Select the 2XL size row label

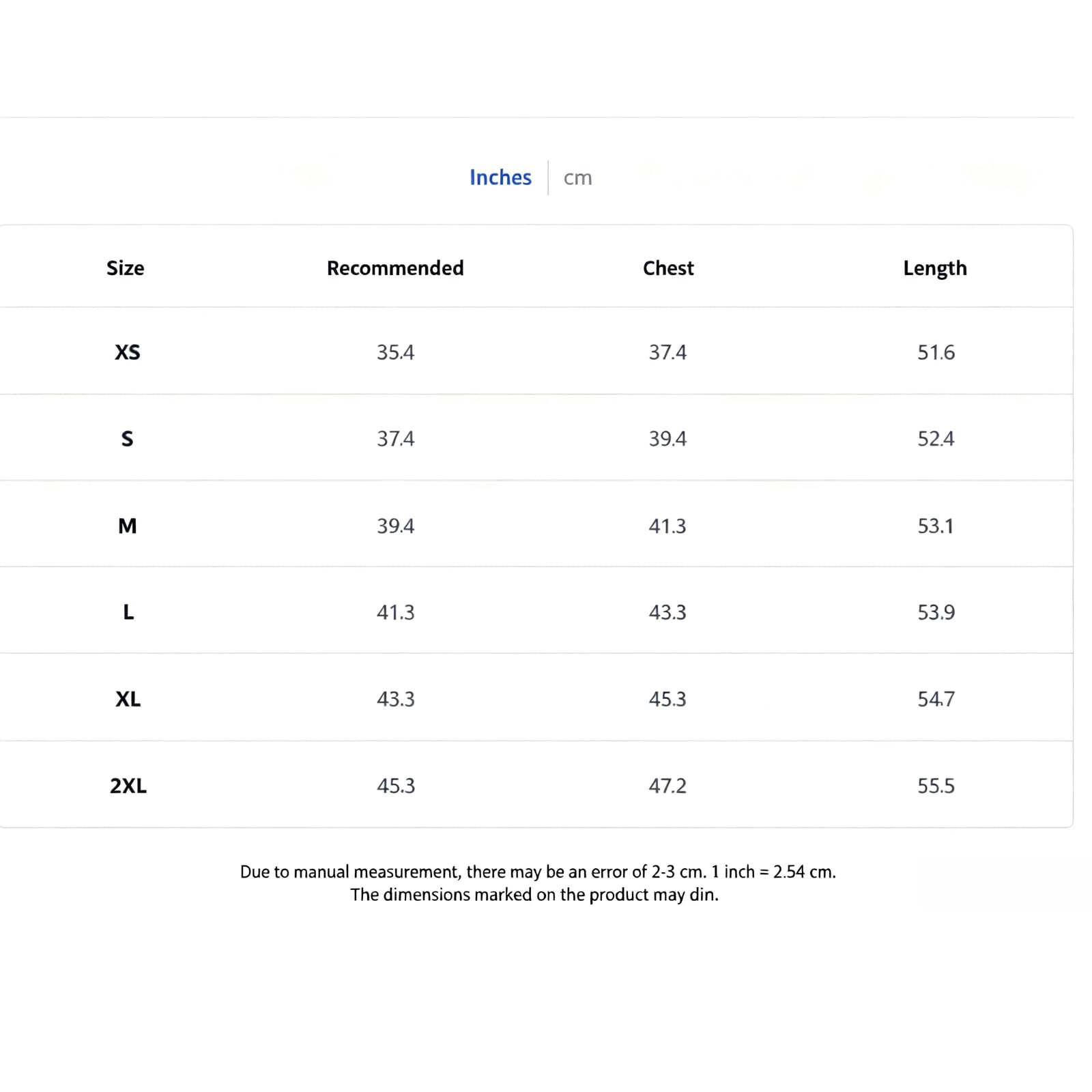click(x=128, y=786)
